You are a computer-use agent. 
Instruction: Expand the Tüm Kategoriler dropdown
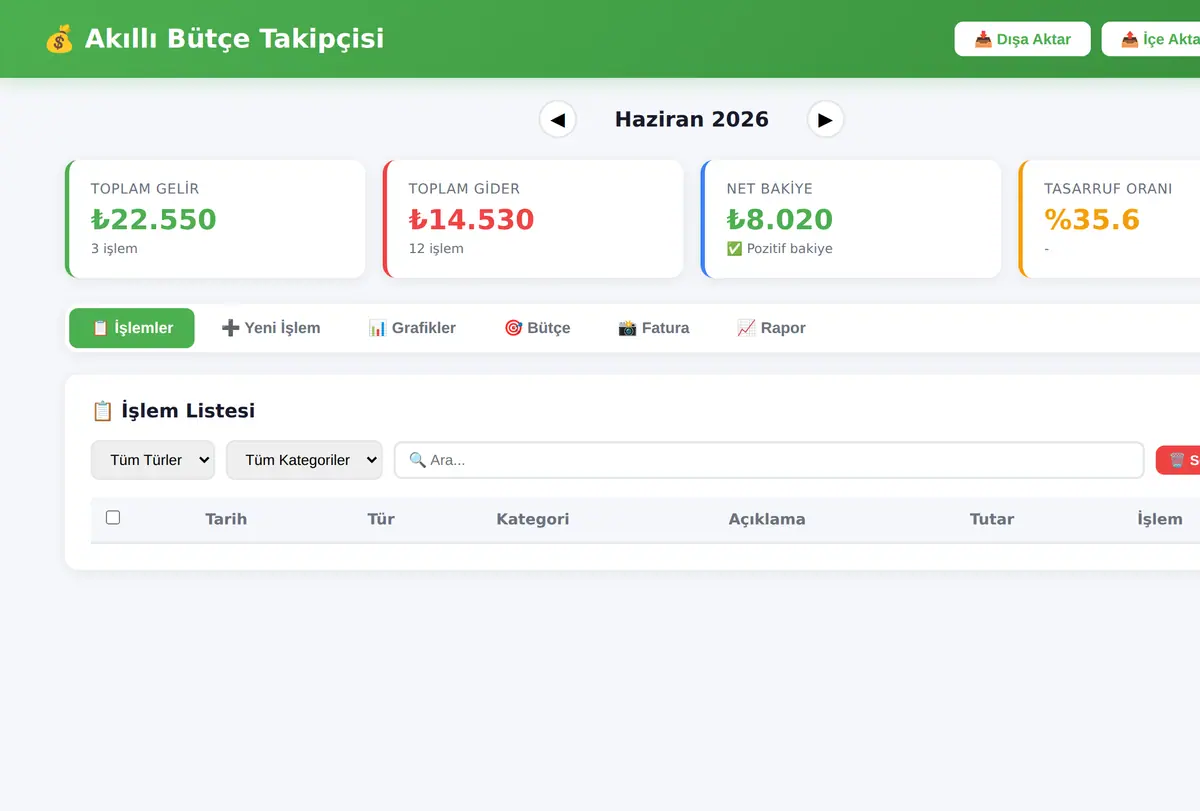point(304,460)
